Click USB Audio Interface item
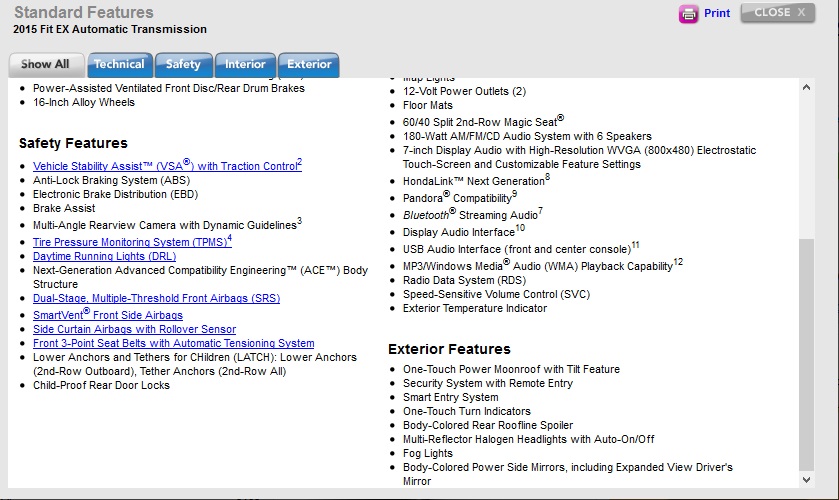This screenshot has height=500, width=839. pyautogui.click(x=521, y=248)
